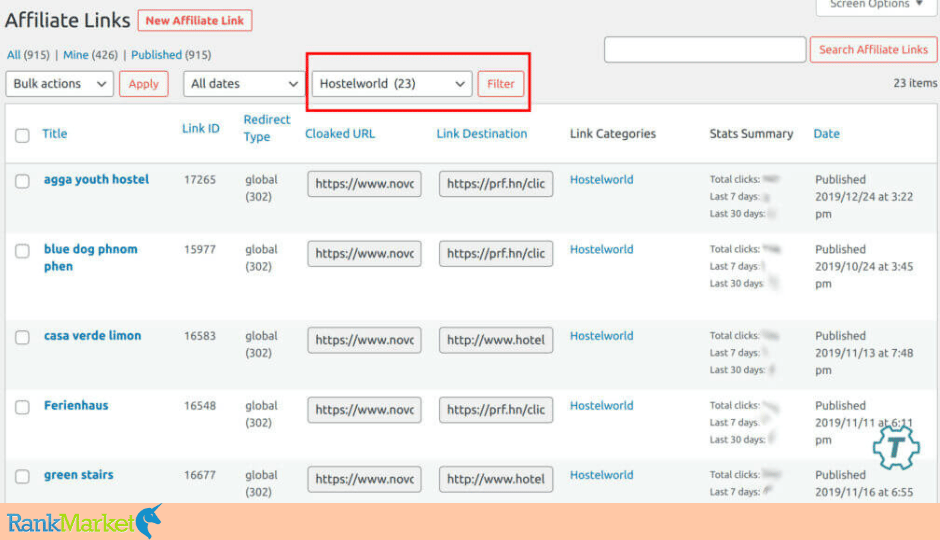940x540 pixels.
Task: Check the green stairs row checkbox
Action: pyautogui.click(x=22, y=476)
